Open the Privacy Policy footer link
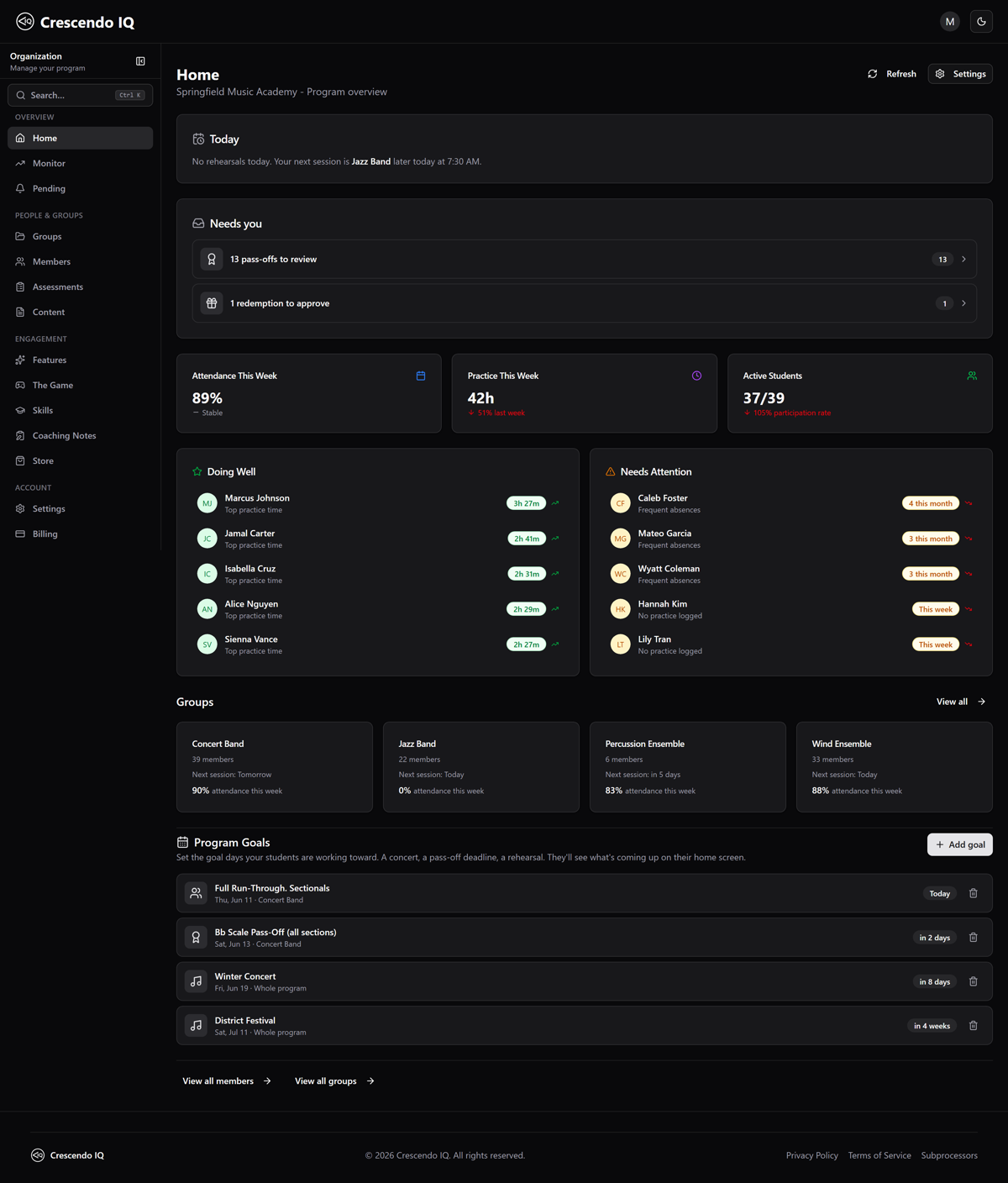1008x1183 pixels. click(x=812, y=1155)
